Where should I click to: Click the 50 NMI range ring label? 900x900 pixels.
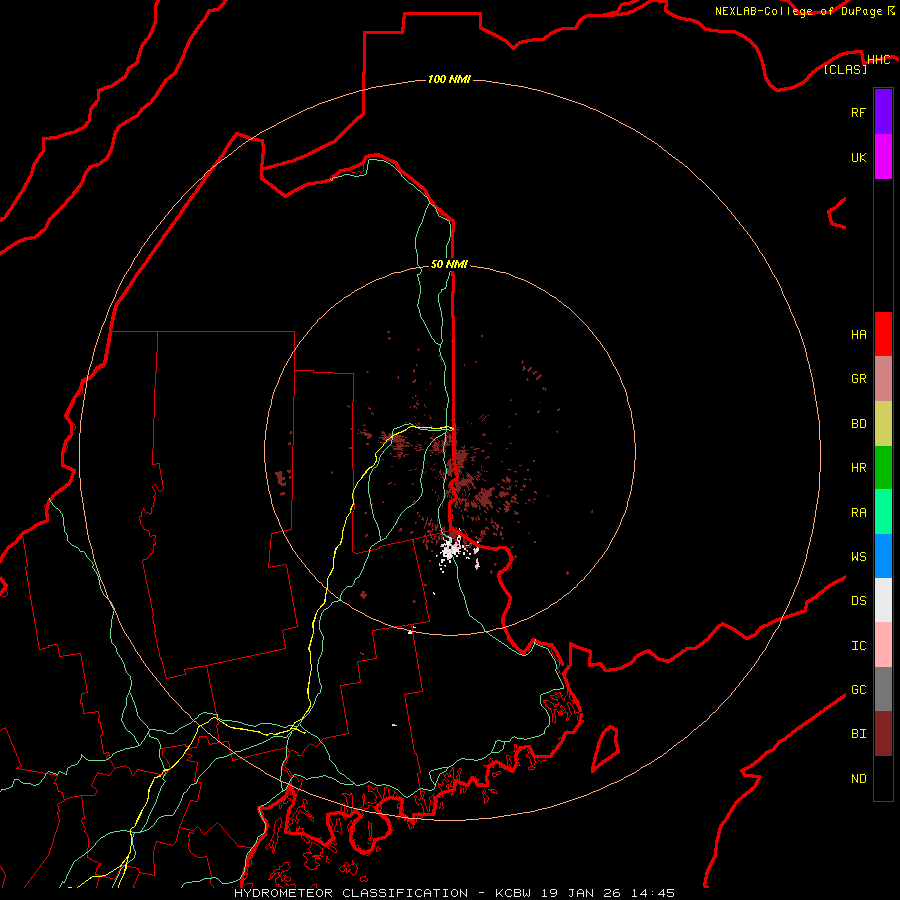point(449,264)
